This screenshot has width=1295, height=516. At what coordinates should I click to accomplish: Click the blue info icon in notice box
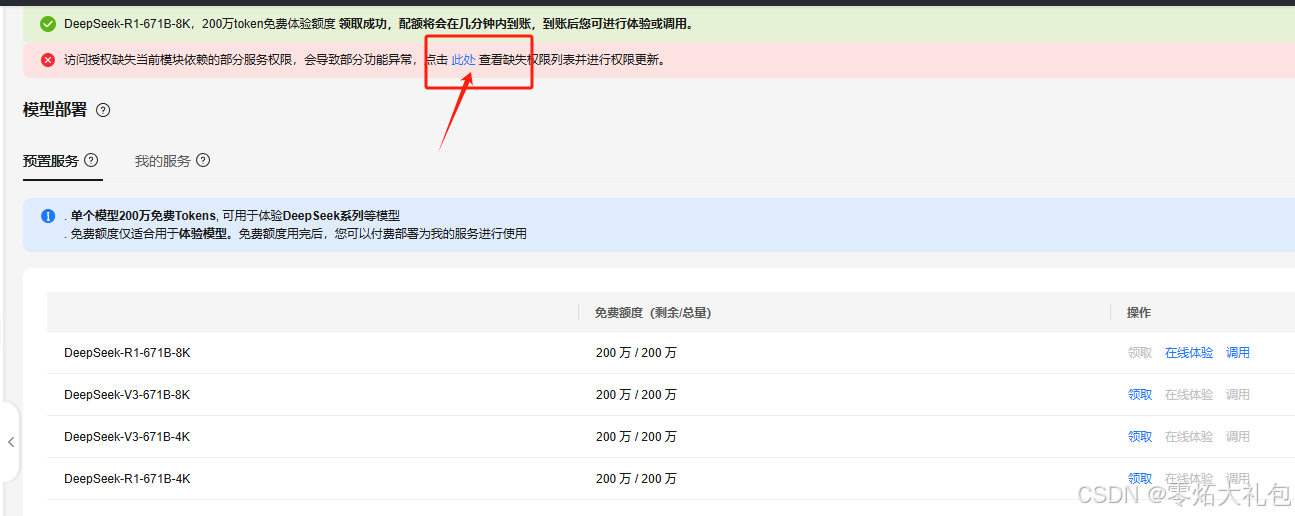point(48,216)
